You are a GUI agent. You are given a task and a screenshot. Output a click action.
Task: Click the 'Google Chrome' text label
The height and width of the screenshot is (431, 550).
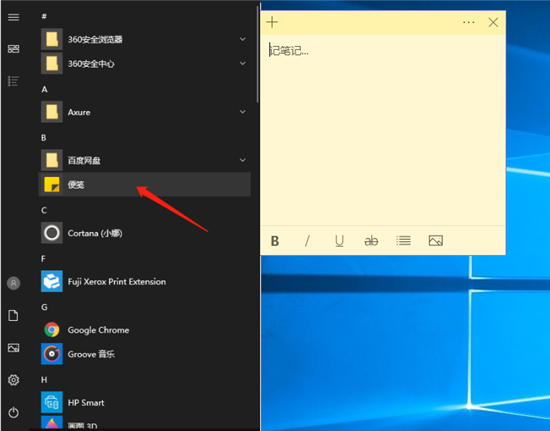(x=98, y=330)
